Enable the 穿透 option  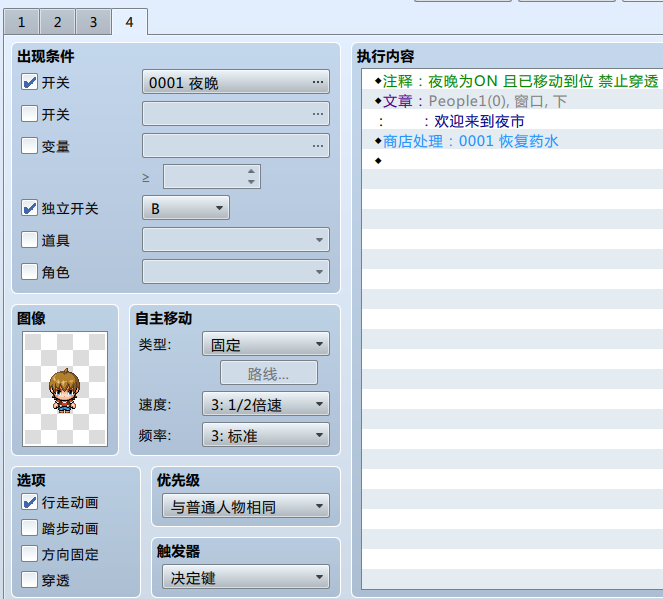pos(29,580)
